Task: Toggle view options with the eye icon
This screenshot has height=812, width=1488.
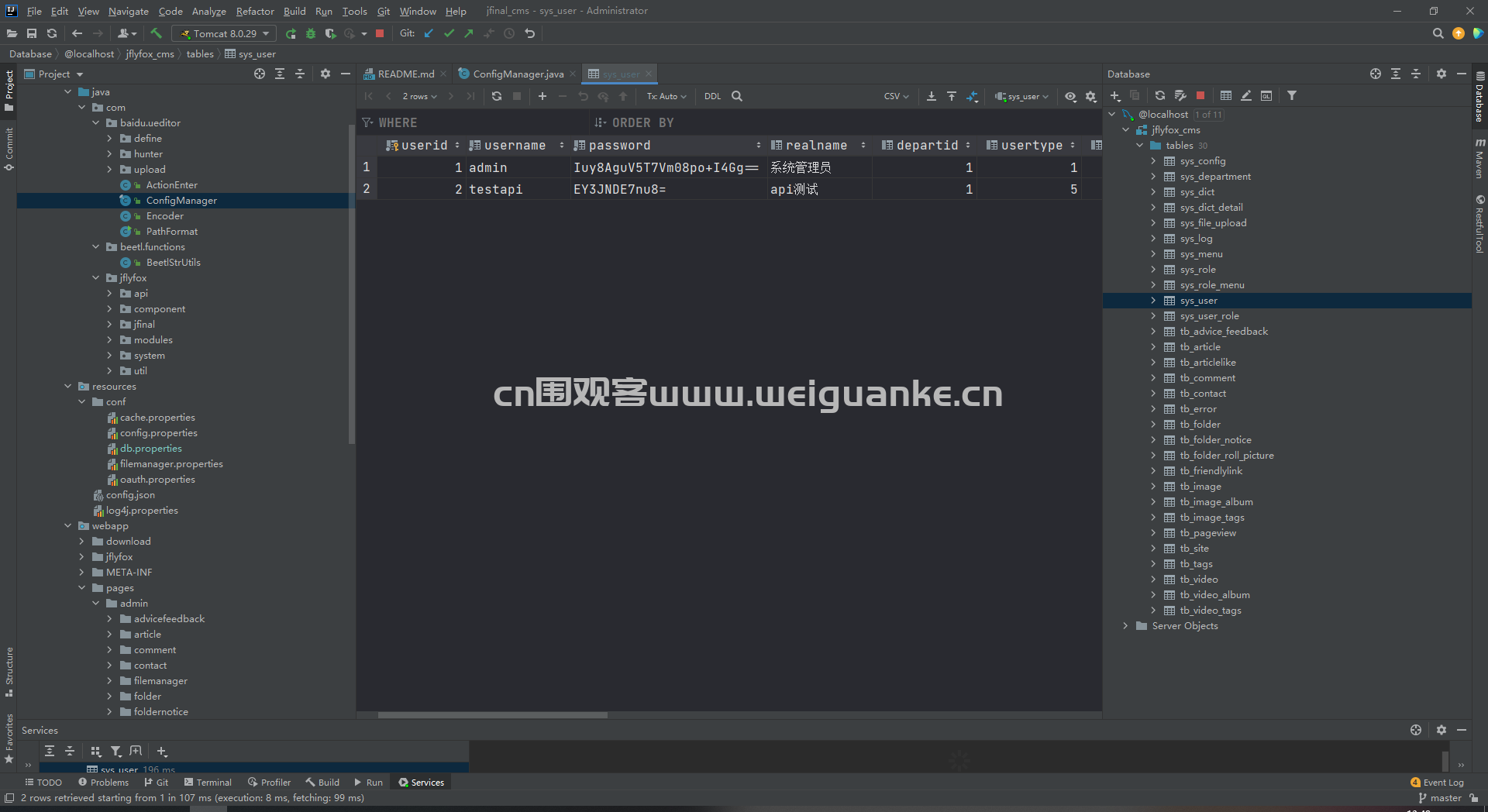Action: point(1070,96)
